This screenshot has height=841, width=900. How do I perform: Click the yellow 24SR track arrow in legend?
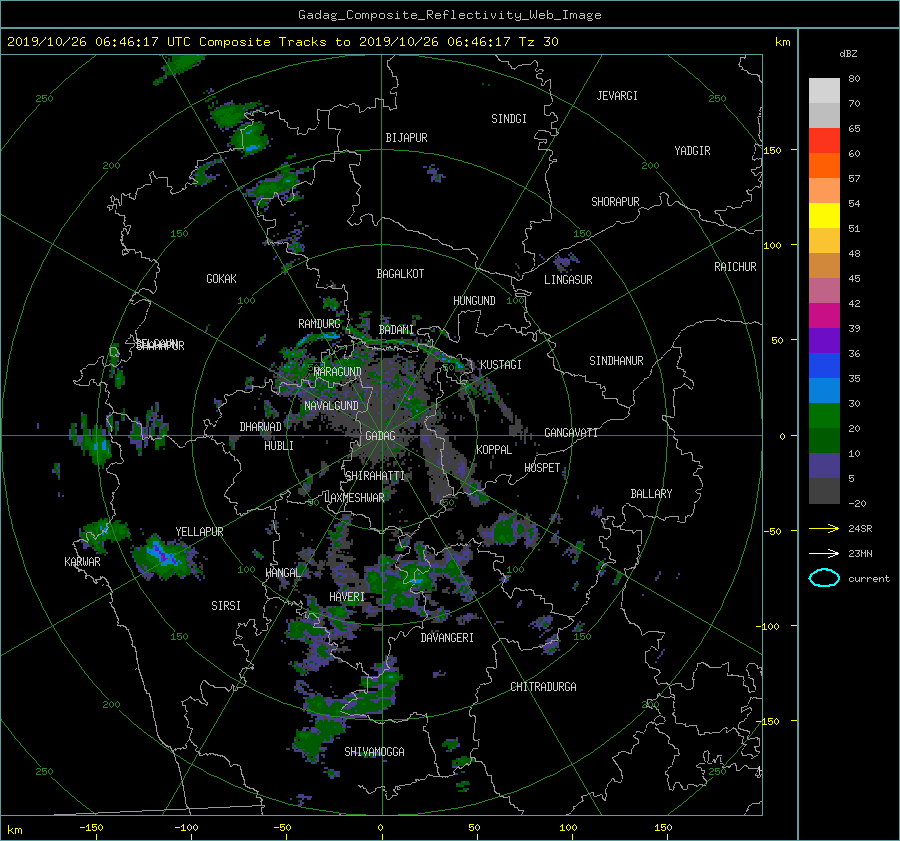(824, 529)
